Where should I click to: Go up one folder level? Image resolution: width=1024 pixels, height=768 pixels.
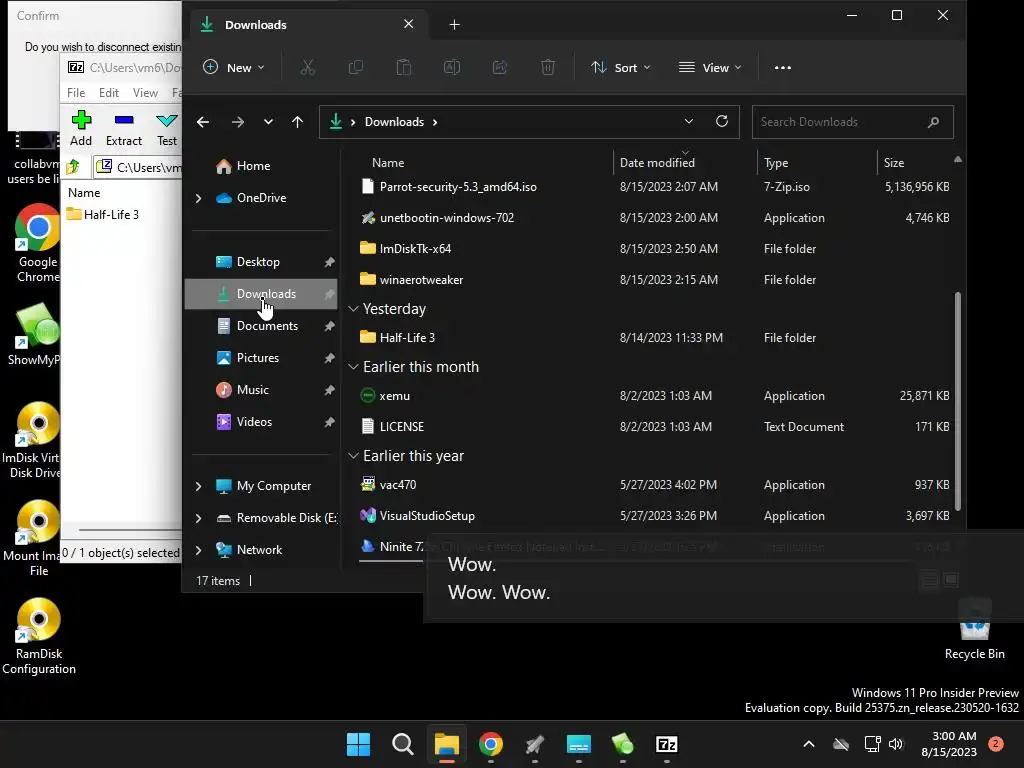(x=297, y=122)
